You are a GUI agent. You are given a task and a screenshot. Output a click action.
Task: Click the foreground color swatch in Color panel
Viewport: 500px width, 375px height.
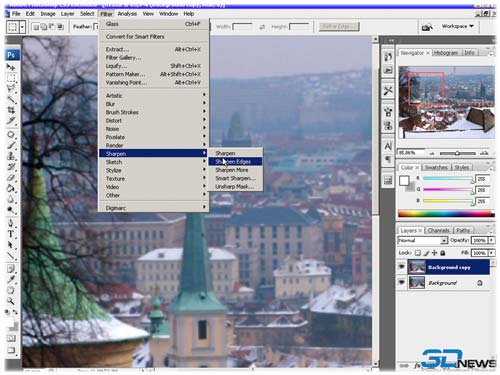(x=404, y=181)
